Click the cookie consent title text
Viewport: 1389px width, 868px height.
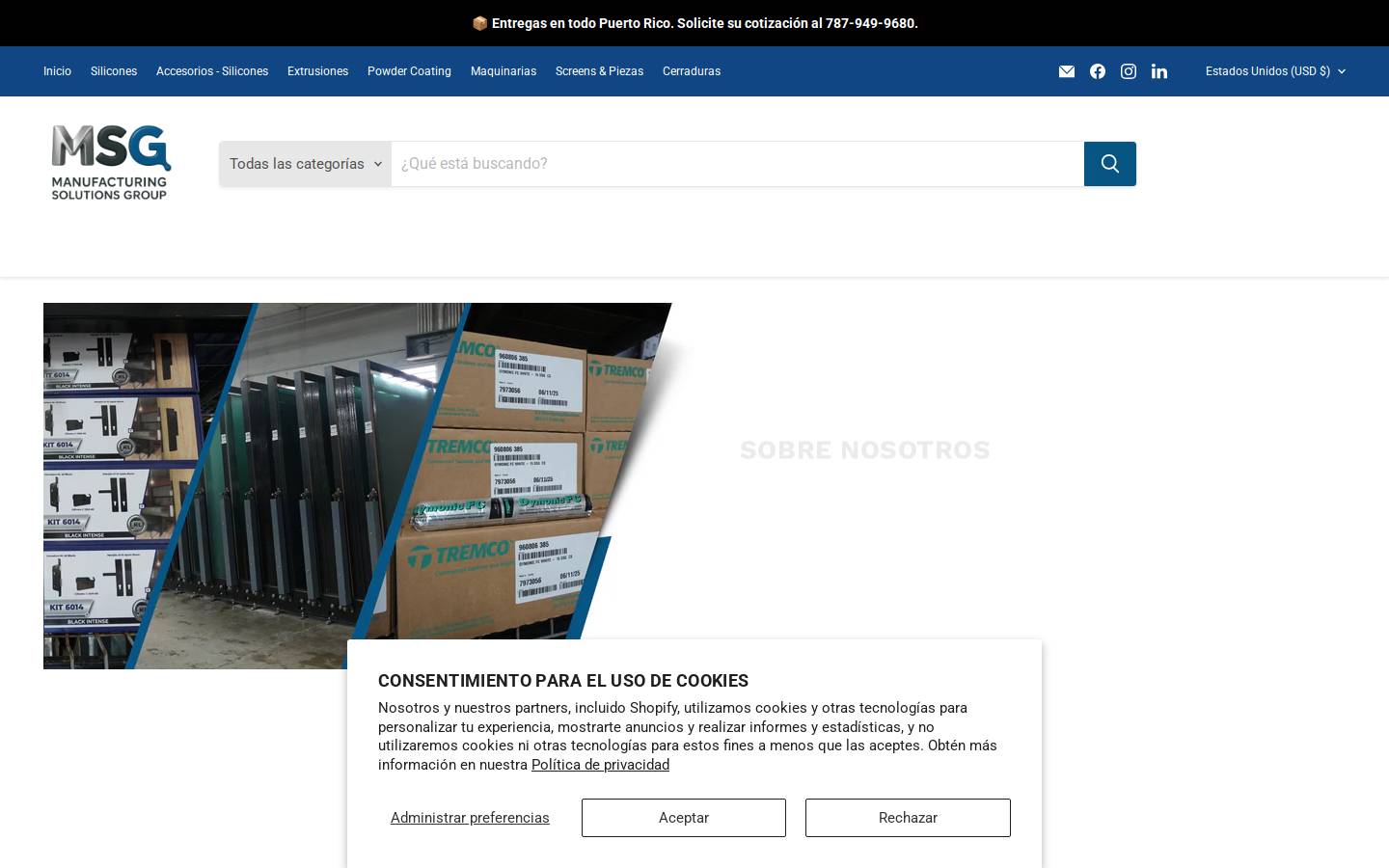point(563,681)
